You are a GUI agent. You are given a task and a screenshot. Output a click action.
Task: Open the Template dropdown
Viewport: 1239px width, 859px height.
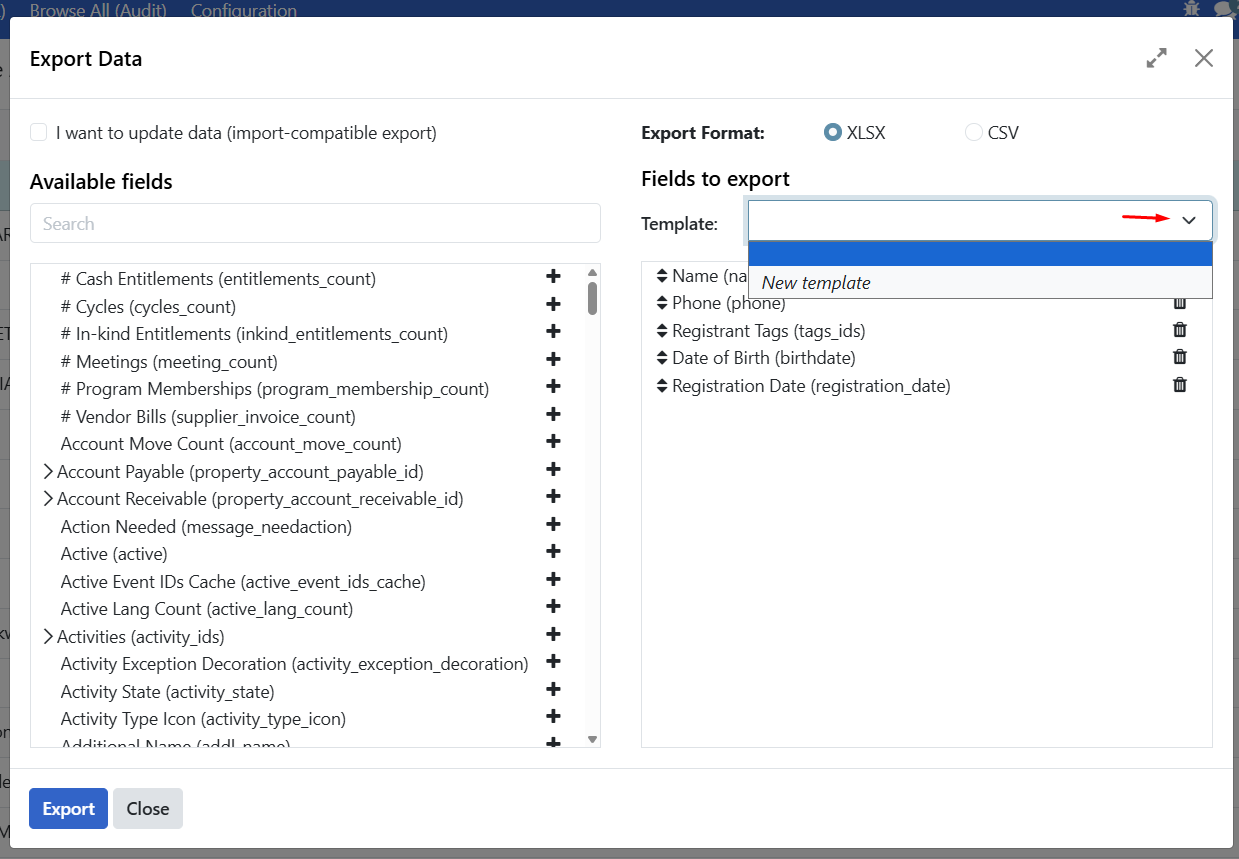[x=1189, y=219]
